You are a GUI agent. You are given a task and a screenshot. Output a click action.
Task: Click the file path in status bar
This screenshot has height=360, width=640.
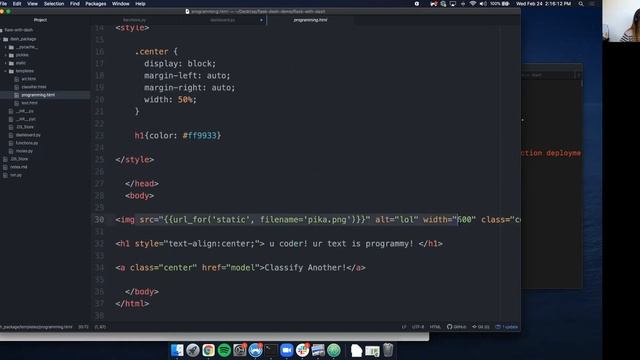(x=36, y=327)
